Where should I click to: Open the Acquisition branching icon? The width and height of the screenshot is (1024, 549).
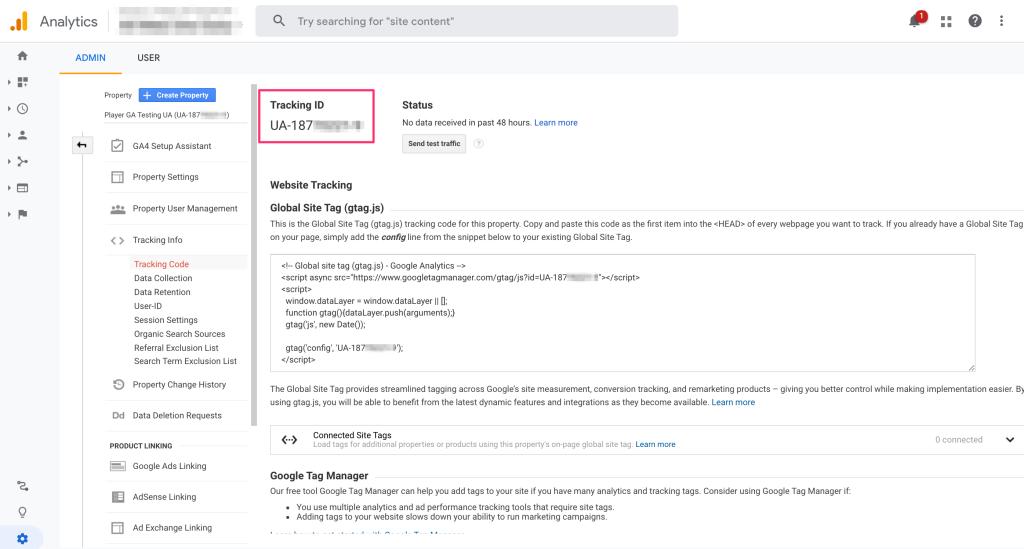coord(22,161)
